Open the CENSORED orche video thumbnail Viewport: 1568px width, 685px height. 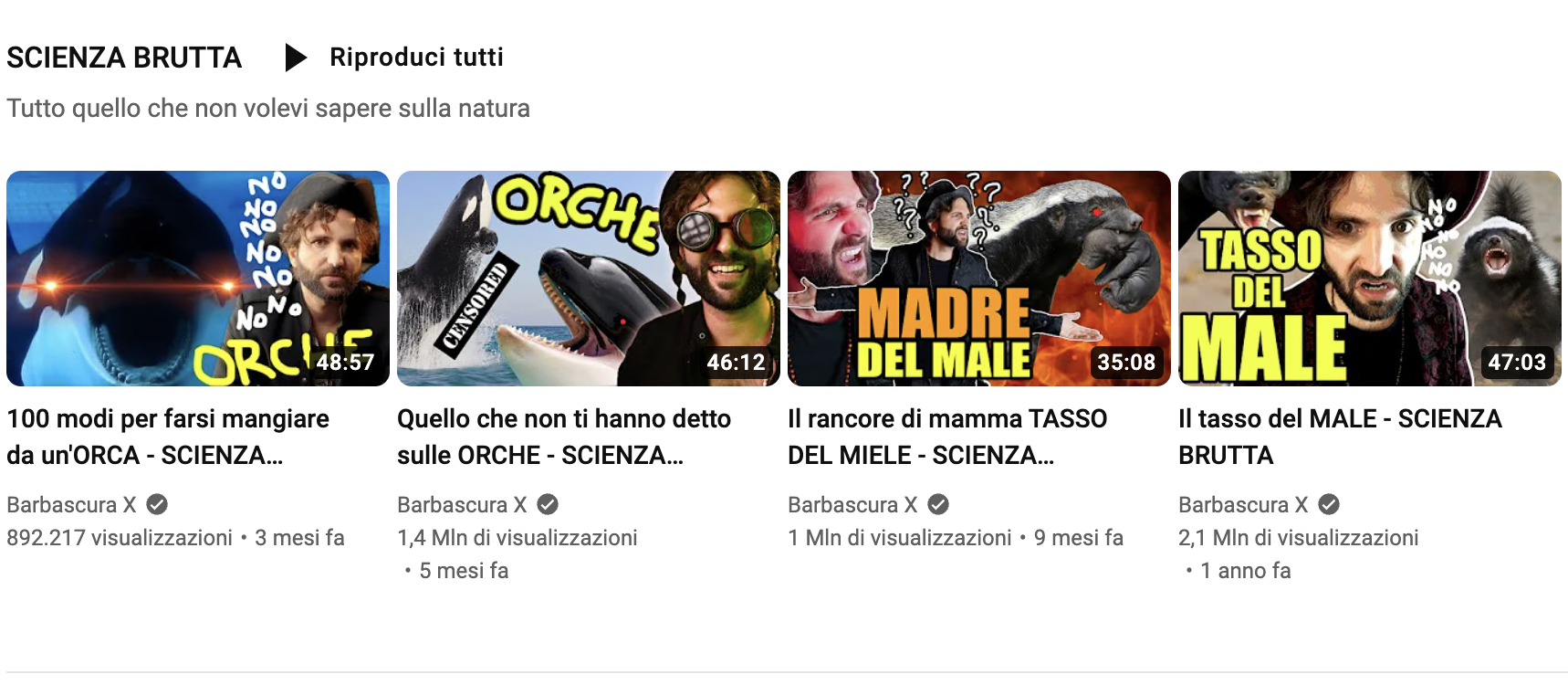pyautogui.click(x=589, y=279)
